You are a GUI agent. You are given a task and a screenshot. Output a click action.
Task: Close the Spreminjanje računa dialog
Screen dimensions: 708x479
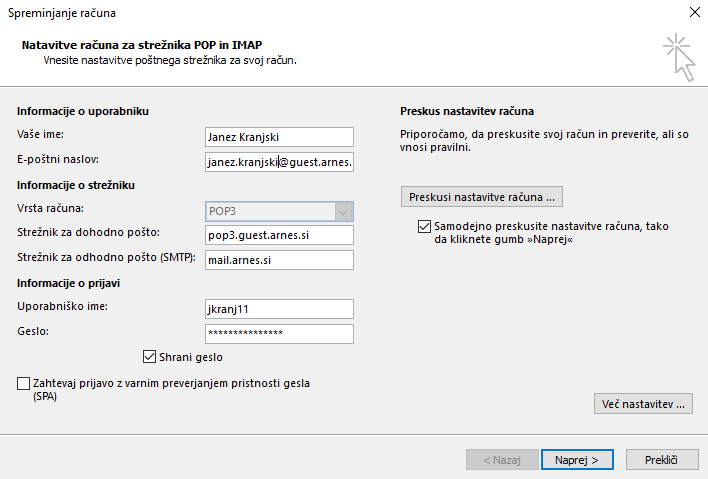tap(695, 12)
